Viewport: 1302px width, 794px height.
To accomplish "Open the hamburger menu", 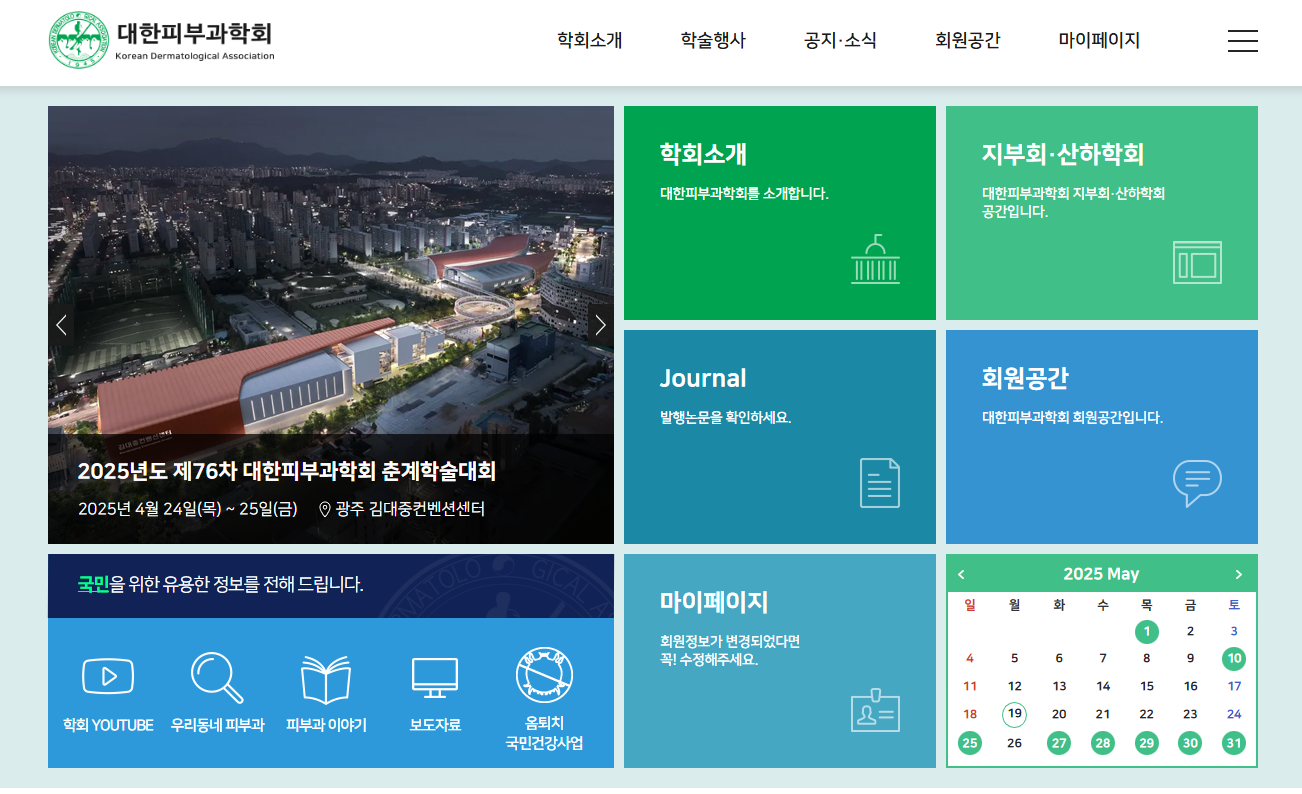I will [1243, 41].
